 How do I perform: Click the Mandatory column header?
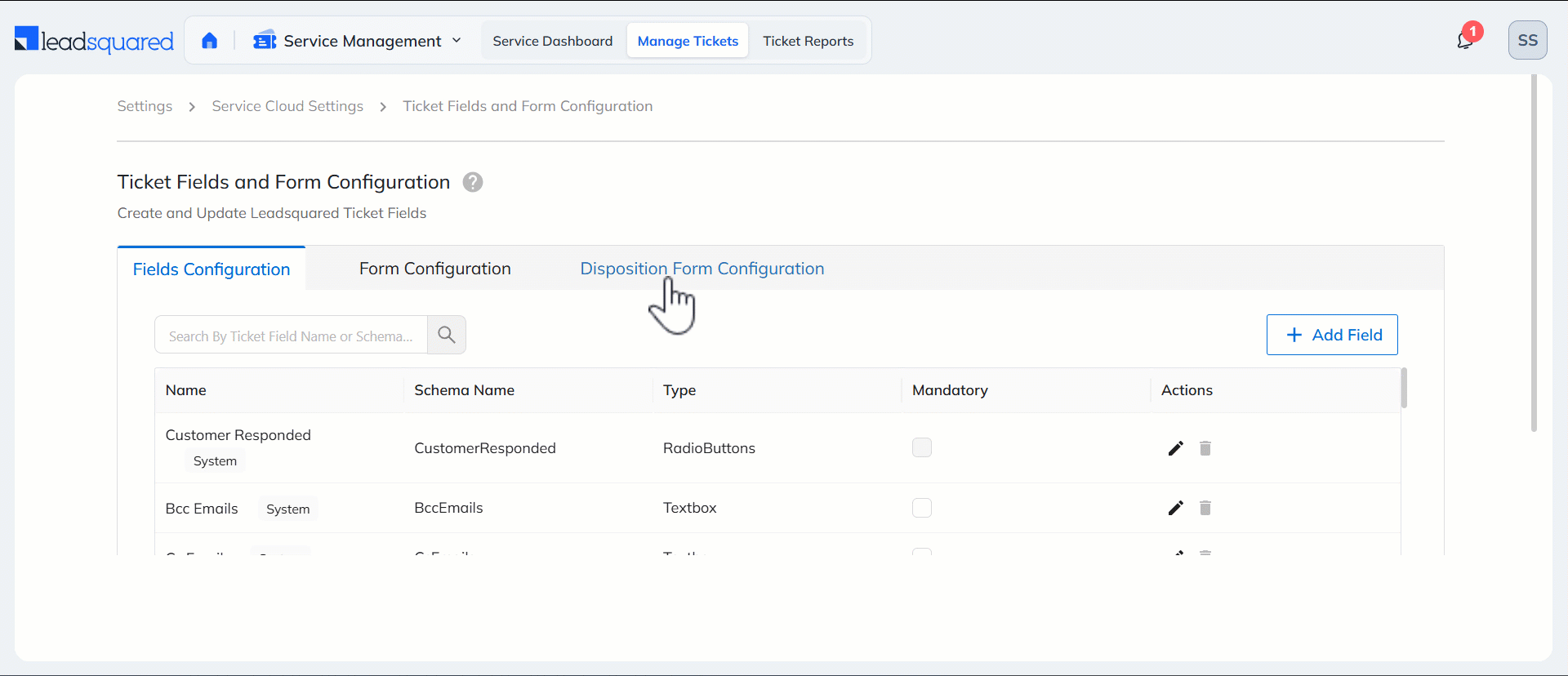[950, 390]
